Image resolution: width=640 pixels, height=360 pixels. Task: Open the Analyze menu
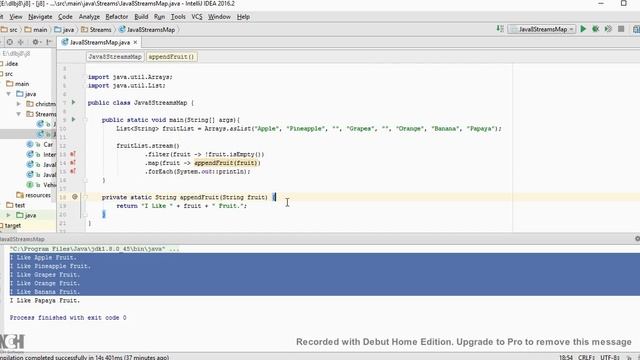point(89,17)
